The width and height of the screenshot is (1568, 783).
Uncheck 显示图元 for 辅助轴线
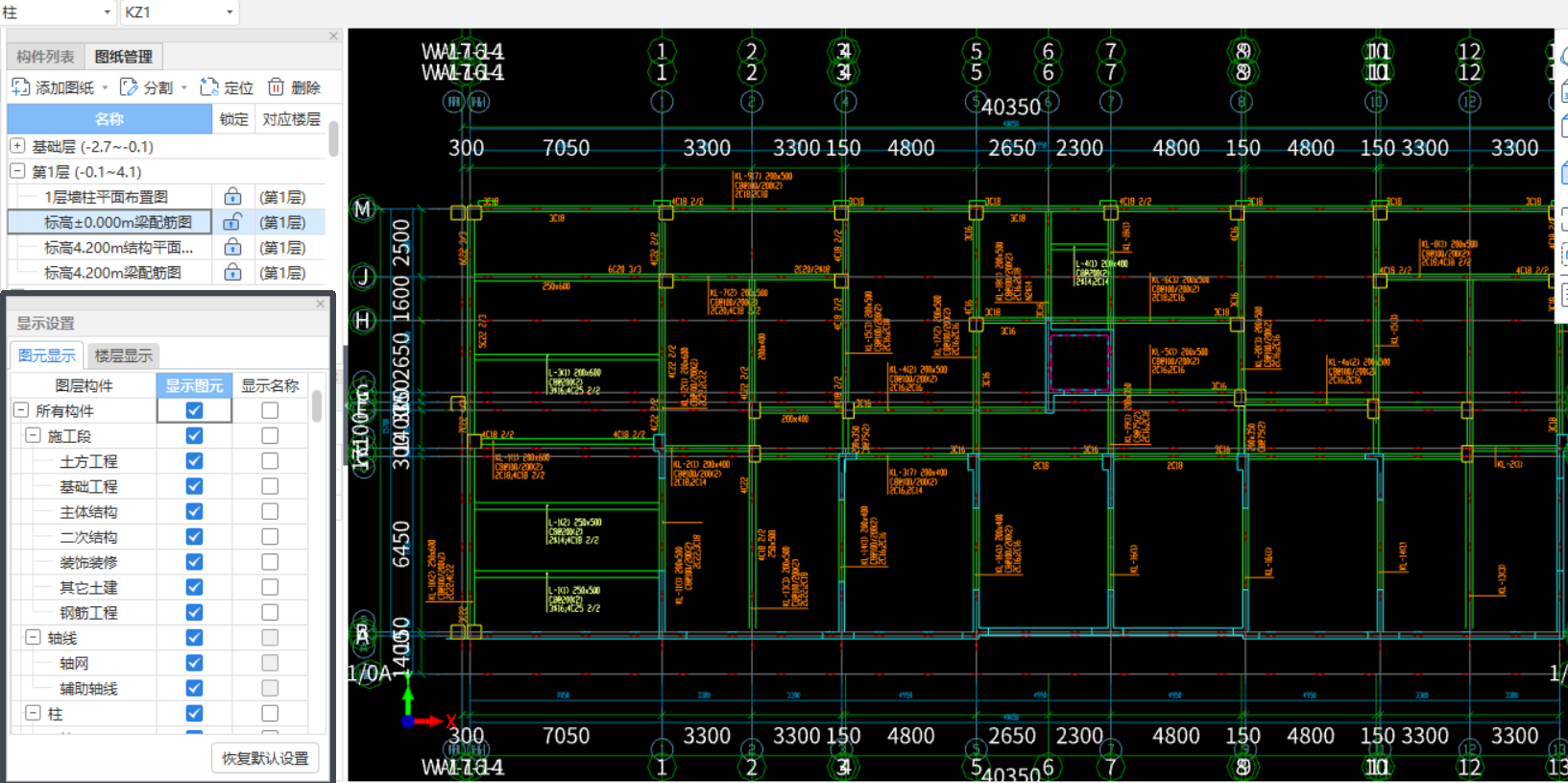click(194, 688)
